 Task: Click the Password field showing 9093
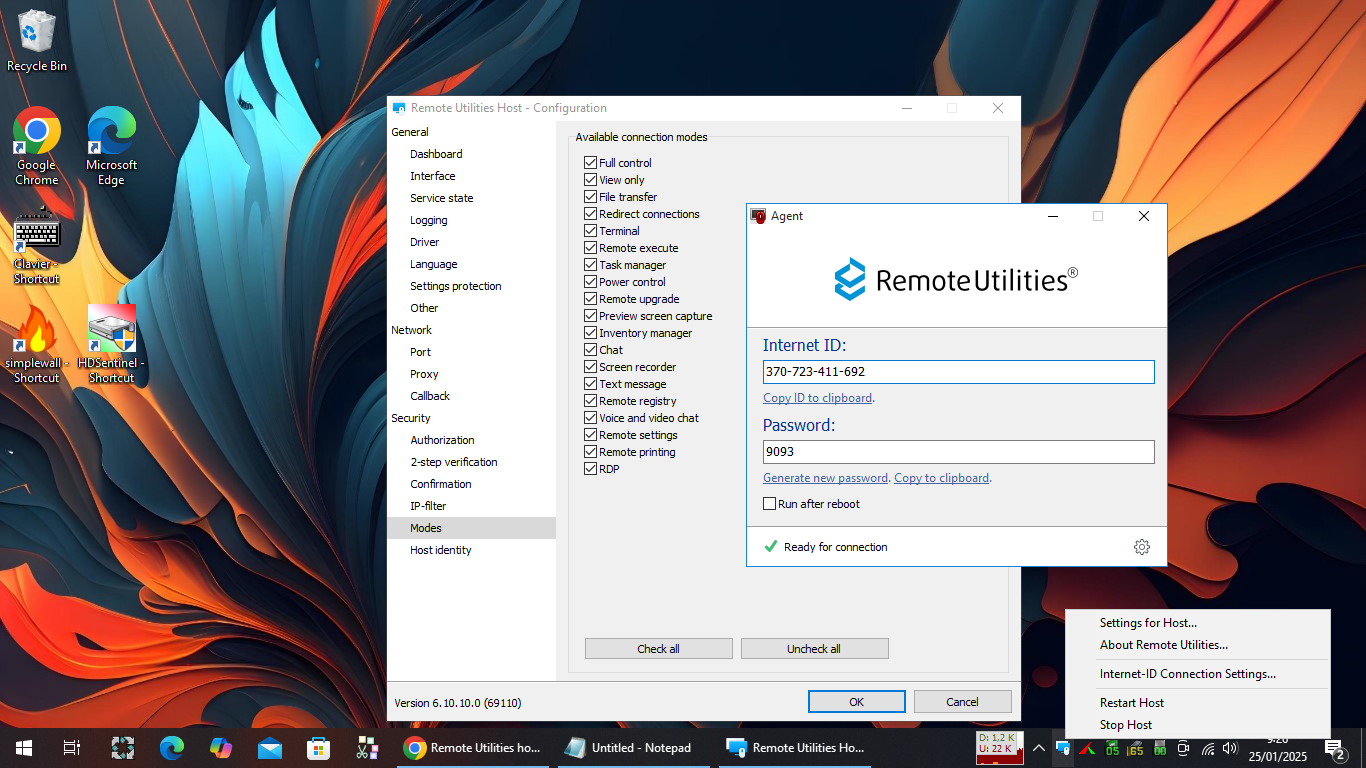tap(958, 452)
